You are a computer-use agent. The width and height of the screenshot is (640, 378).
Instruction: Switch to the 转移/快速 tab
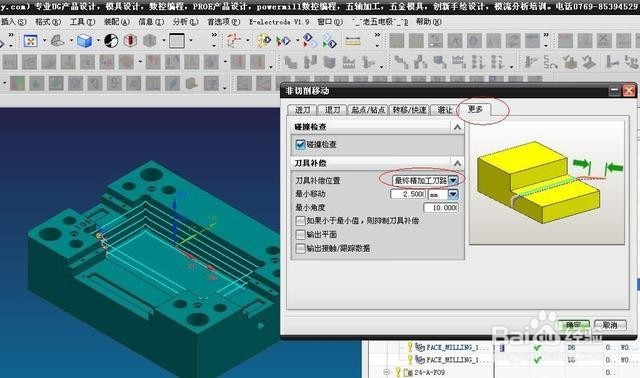[x=409, y=110]
